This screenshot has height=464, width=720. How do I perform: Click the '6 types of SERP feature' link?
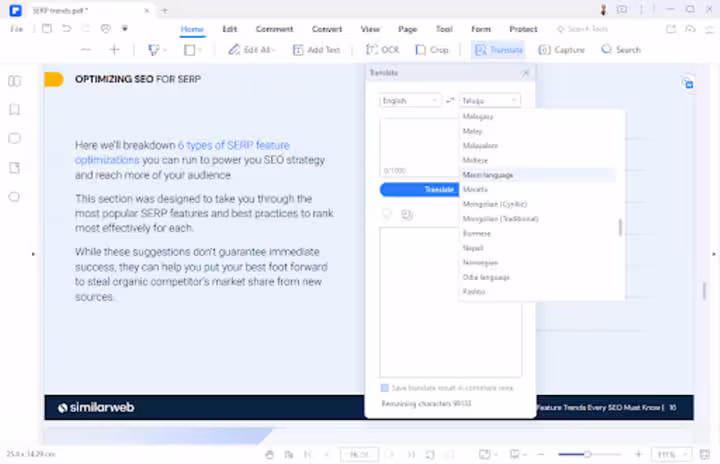click(234, 145)
